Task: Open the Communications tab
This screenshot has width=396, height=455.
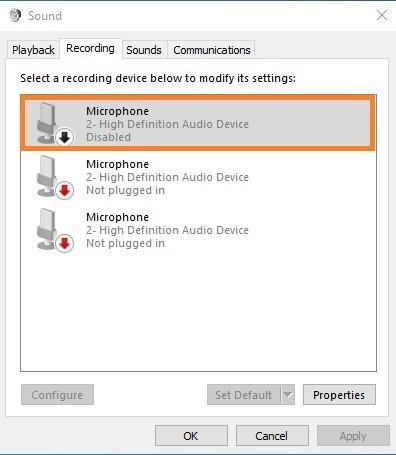Action: 212,50
